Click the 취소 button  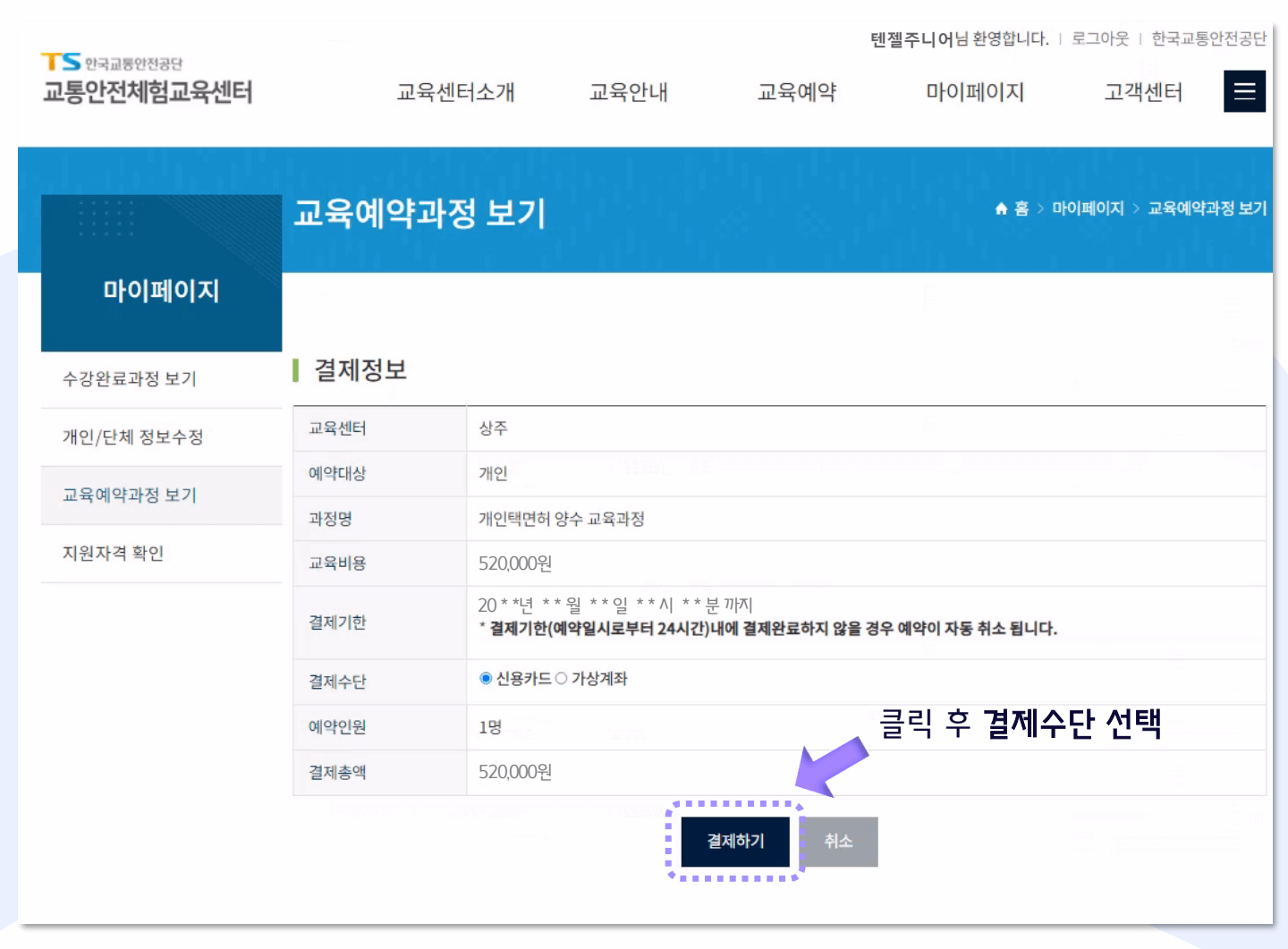[838, 841]
